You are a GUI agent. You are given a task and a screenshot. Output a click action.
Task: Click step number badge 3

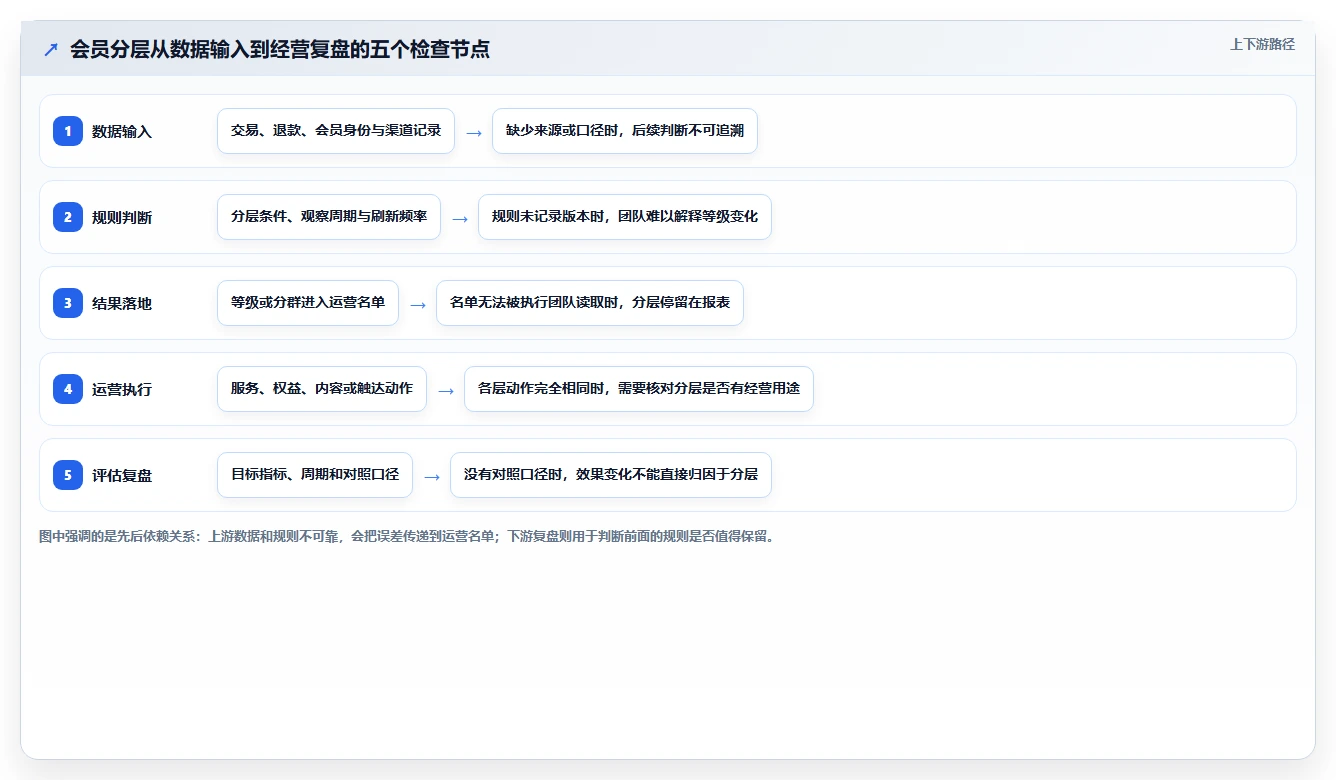pyautogui.click(x=68, y=302)
